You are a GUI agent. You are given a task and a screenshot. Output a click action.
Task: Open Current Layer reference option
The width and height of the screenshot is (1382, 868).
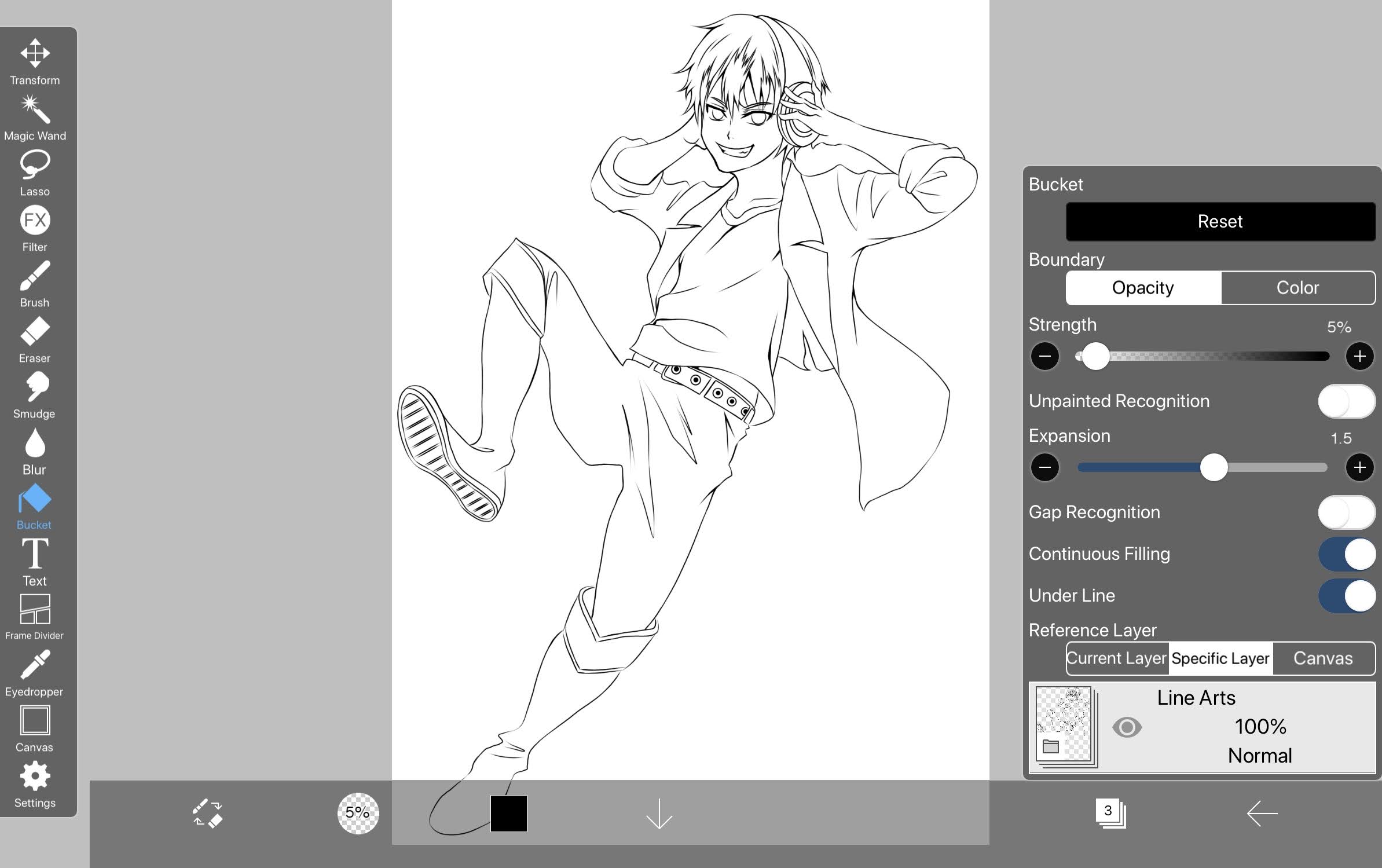(x=1117, y=658)
